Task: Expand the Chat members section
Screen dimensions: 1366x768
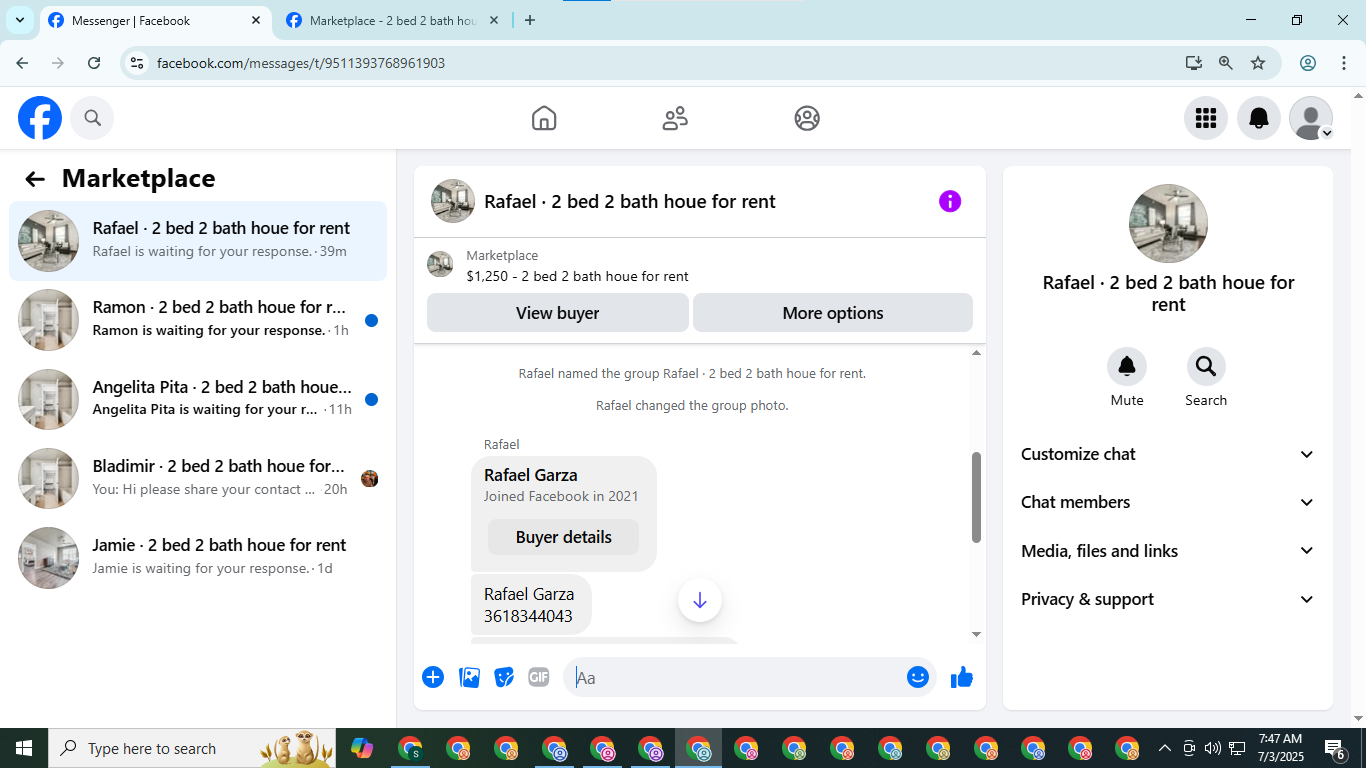Action: coord(1168,502)
